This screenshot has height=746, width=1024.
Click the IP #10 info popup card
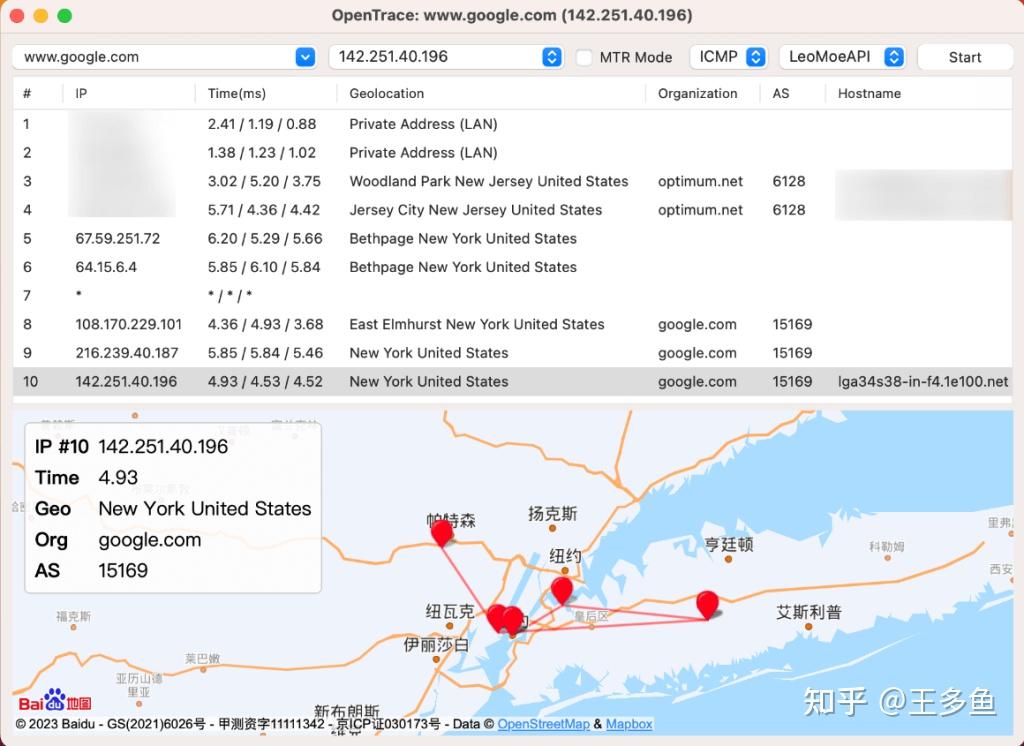[x=172, y=506]
